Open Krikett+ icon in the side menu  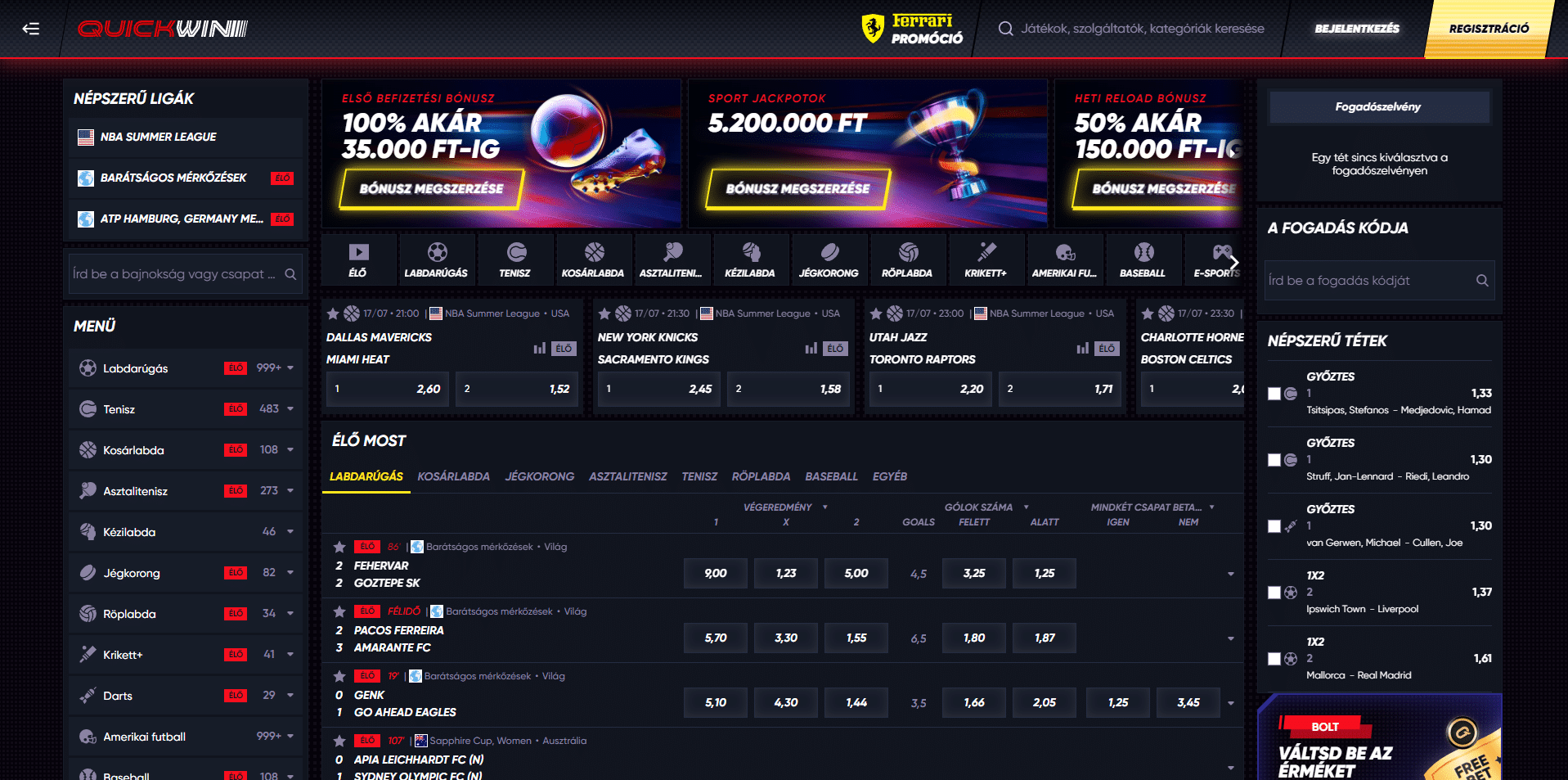pos(88,655)
